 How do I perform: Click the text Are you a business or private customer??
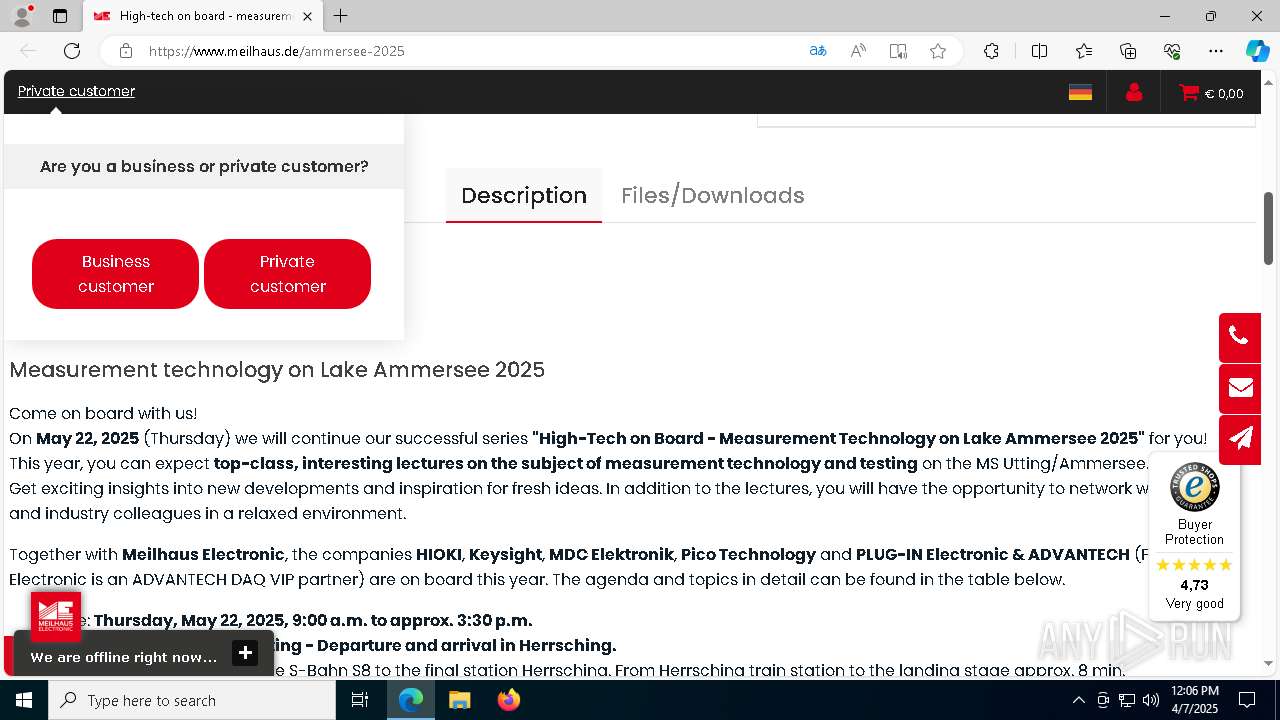pyautogui.click(x=204, y=166)
